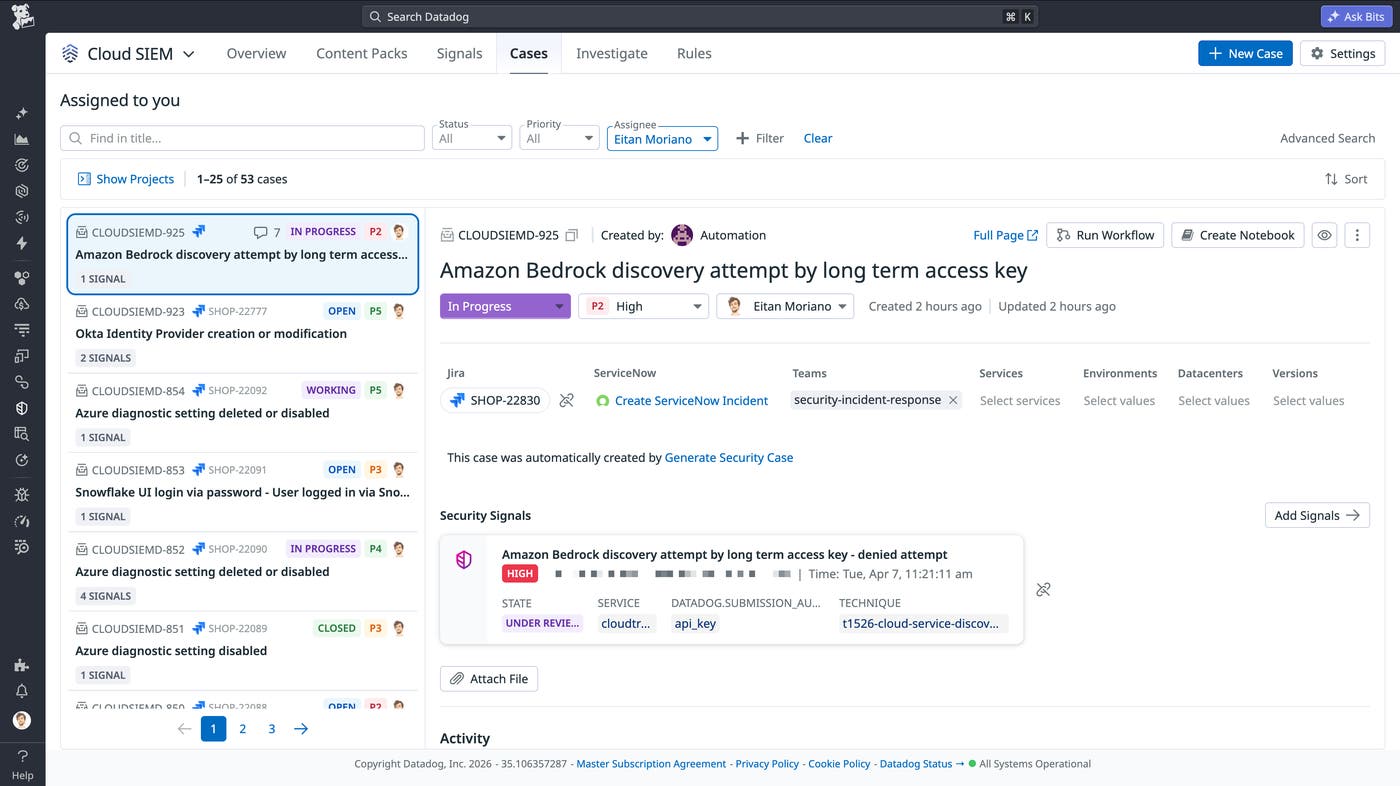Toggle Show Projects panel
The height and width of the screenshot is (786, 1400).
(x=126, y=179)
